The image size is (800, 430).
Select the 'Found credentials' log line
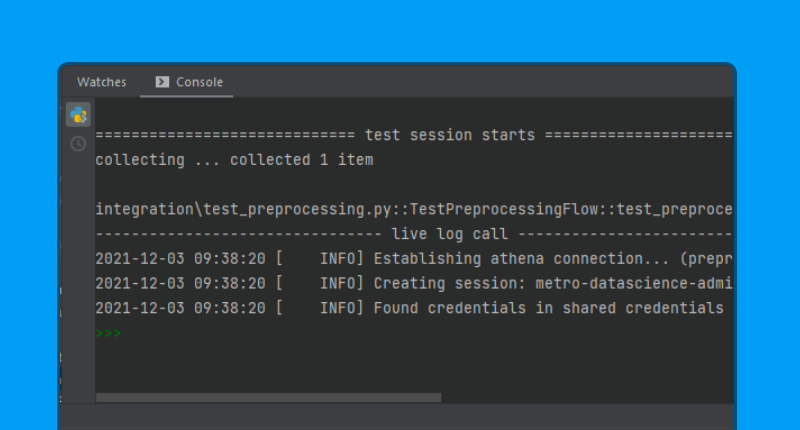(414, 308)
